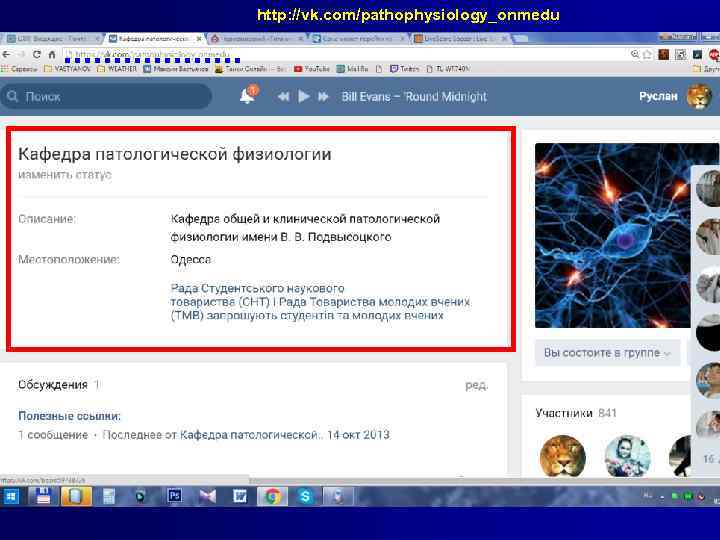This screenshot has width=720, height=540.
Task: Open the media player taskbar icon
Action: (x=141, y=496)
